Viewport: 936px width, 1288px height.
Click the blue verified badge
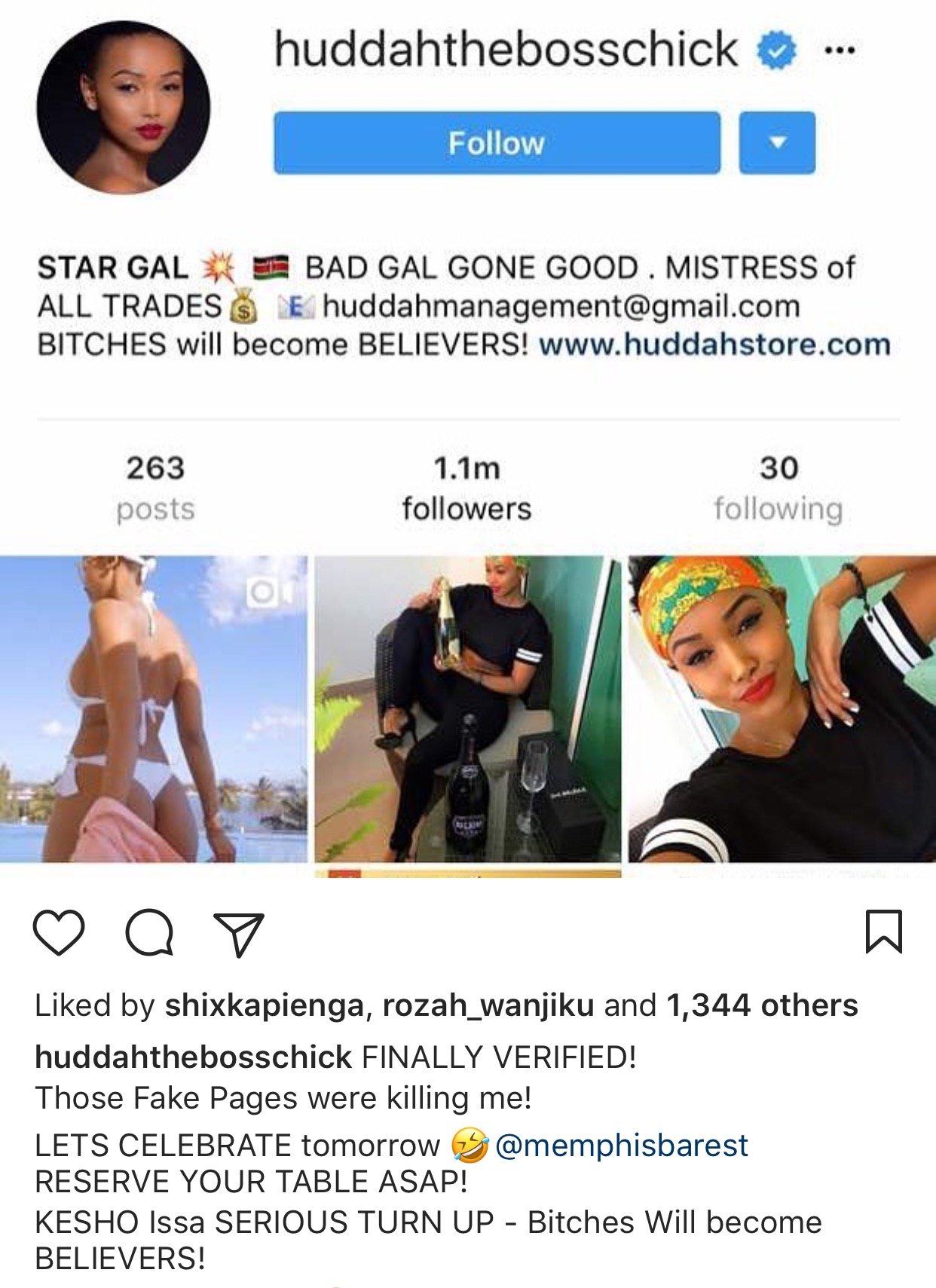coord(777,50)
